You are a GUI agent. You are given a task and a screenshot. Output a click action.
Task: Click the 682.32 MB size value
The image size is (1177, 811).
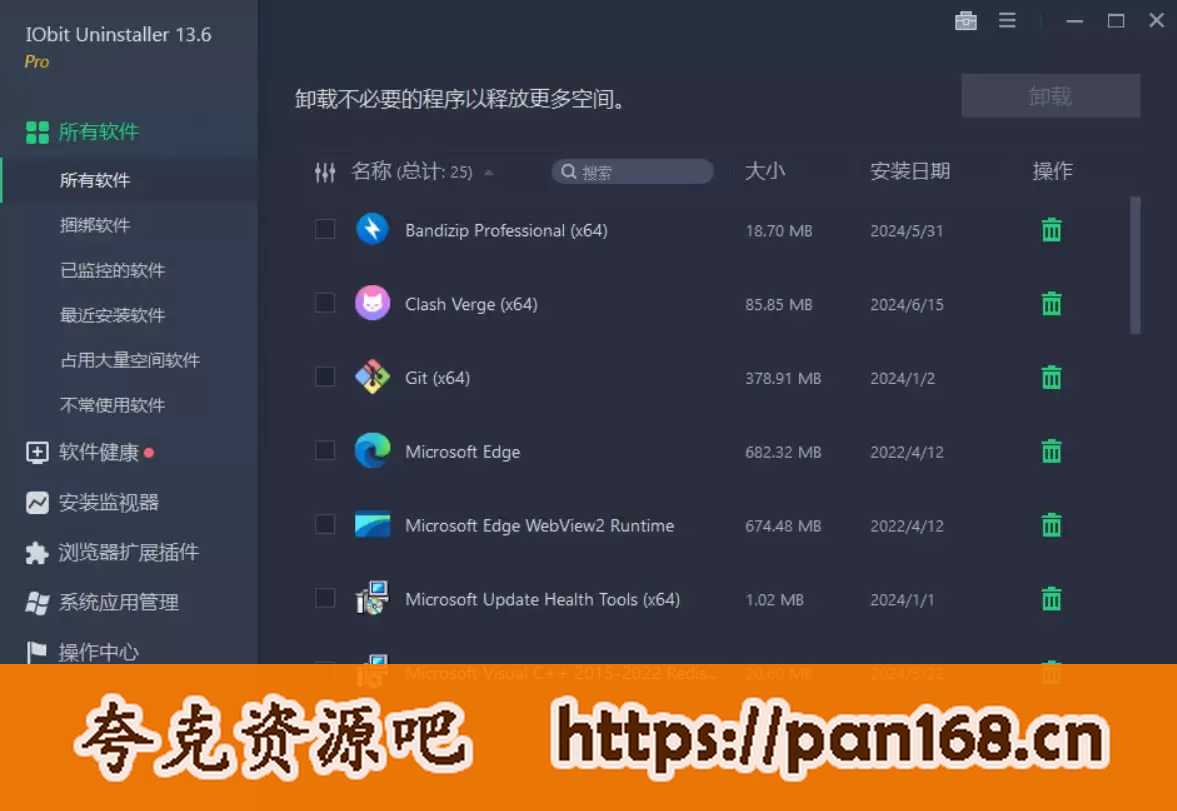pos(783,452)
